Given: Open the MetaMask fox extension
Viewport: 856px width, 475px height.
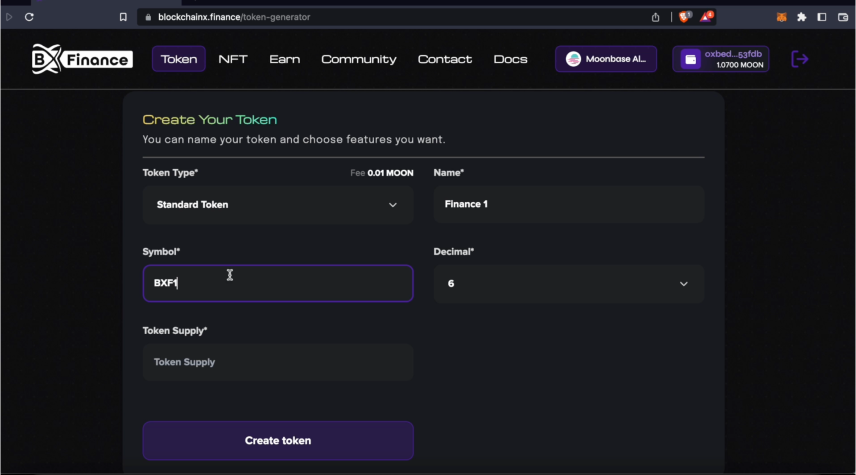Looking at the screenshot, I should [x=782, y=17].
